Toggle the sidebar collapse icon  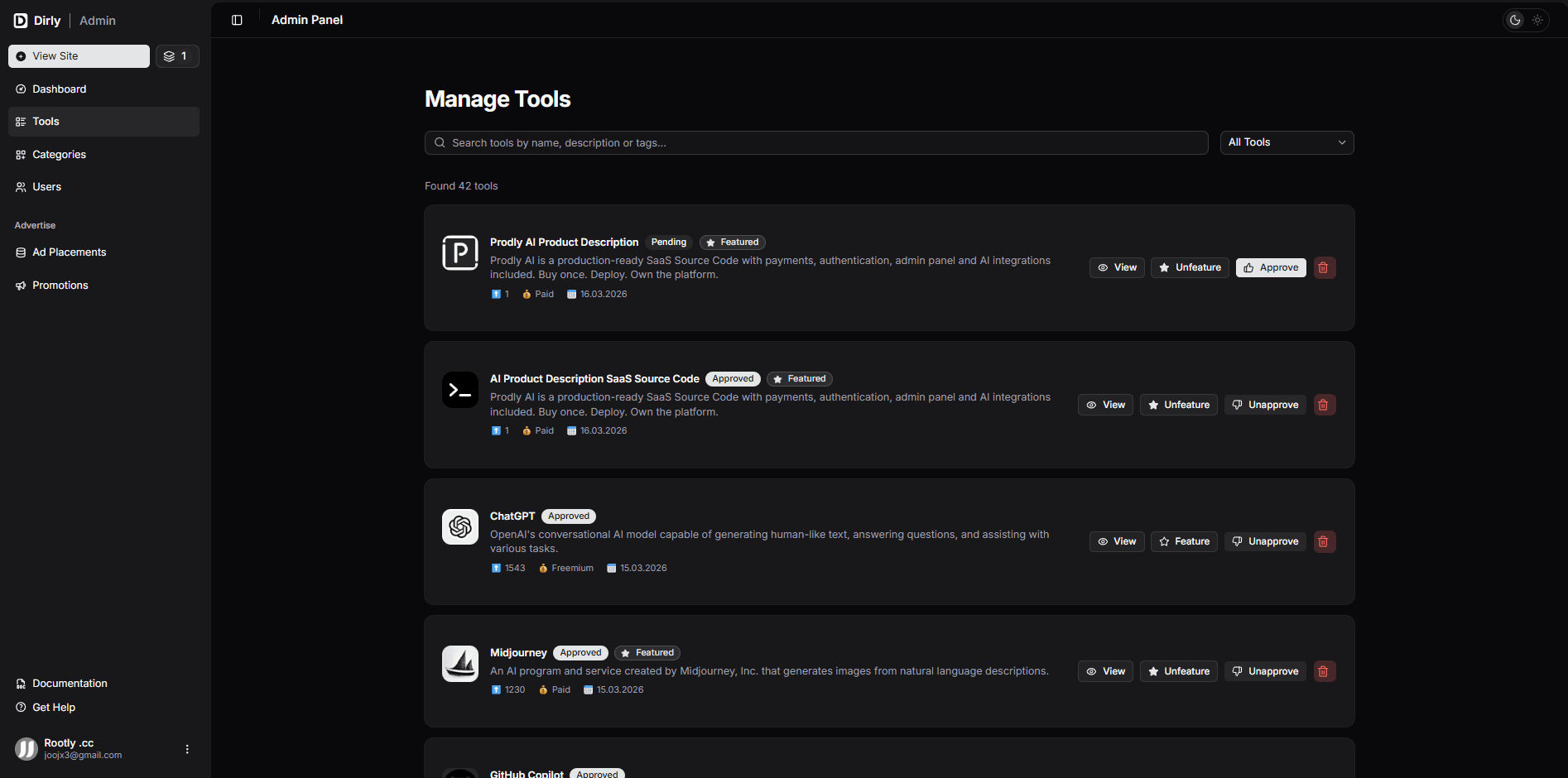[x=237, y=20]
